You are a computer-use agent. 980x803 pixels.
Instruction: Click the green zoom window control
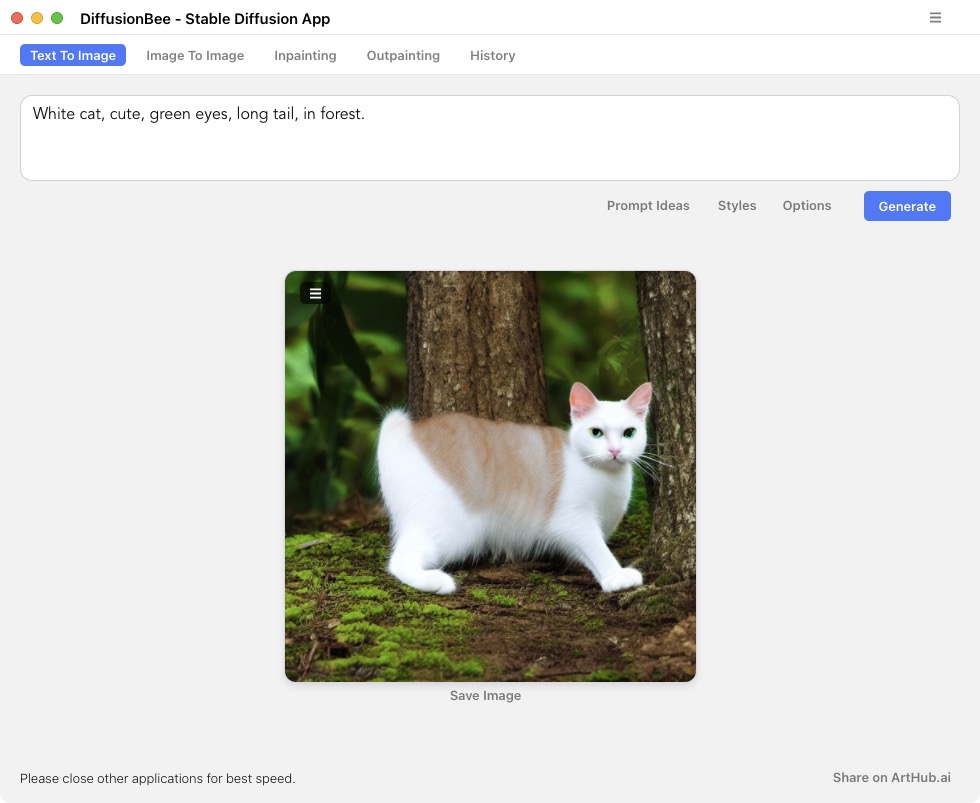(56, 17)
